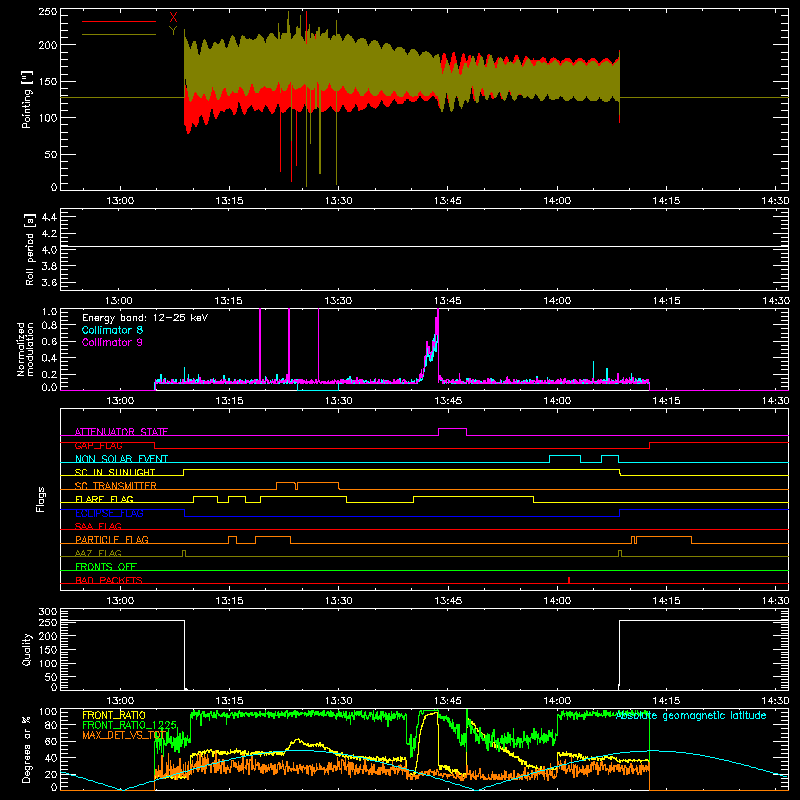Select the PARTICLE_FLAG label

tap(112, 539)
